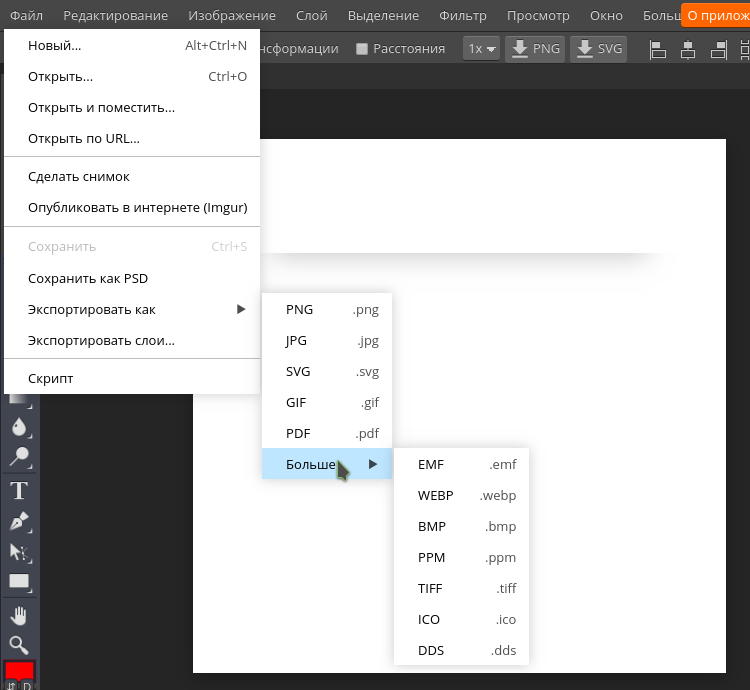Select Открыть и поместить...
This screenshot has width=750, height=690.
(x=132, y=108)
